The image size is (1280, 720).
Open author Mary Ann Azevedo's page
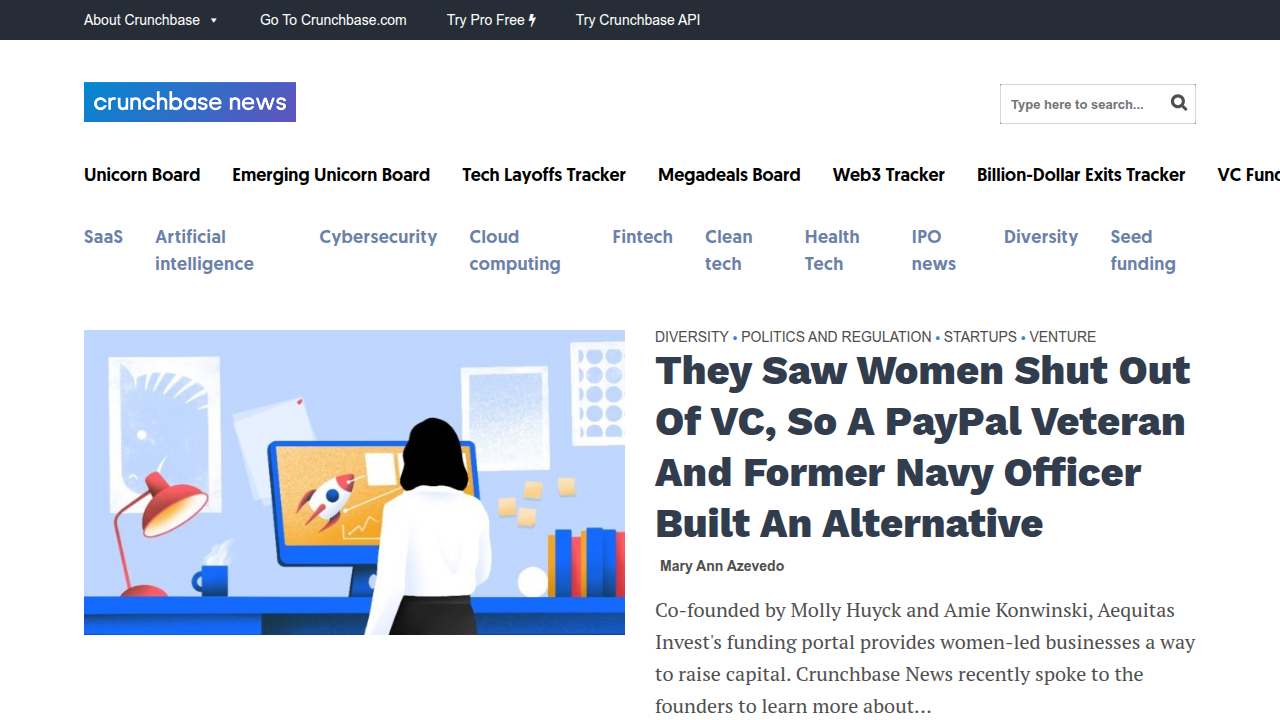tap(722, 566)
